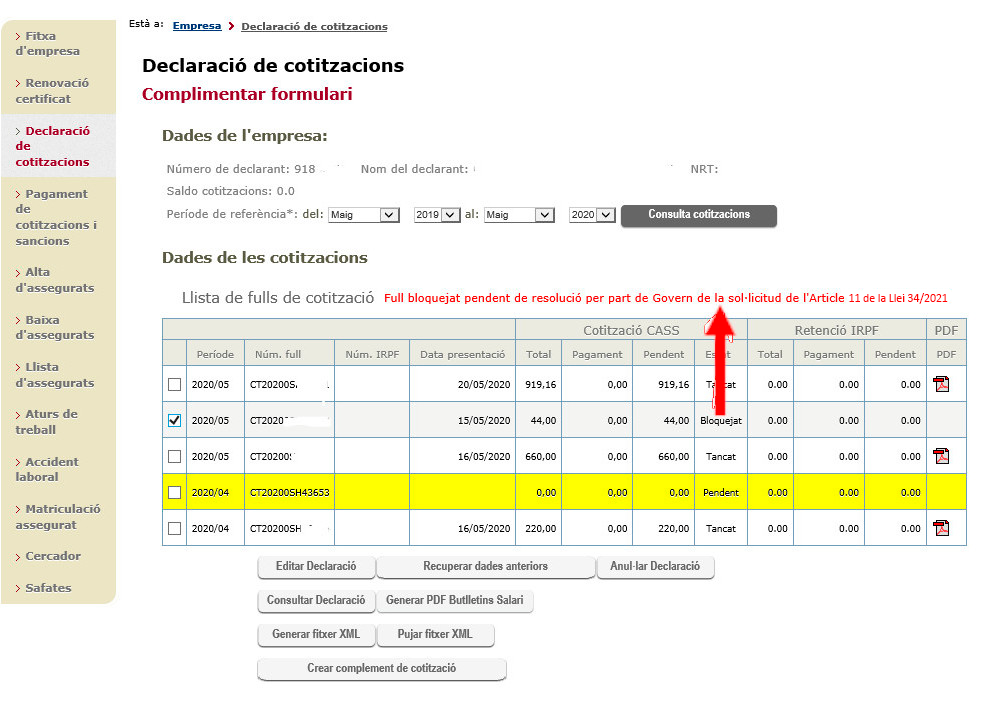Open PDF icon for 220,00 declaration row
994x701 pixels.
tap(941, 528)
